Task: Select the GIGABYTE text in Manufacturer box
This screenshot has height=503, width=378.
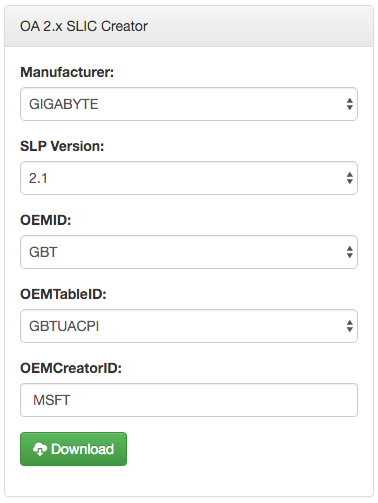Action: (64, 104)
